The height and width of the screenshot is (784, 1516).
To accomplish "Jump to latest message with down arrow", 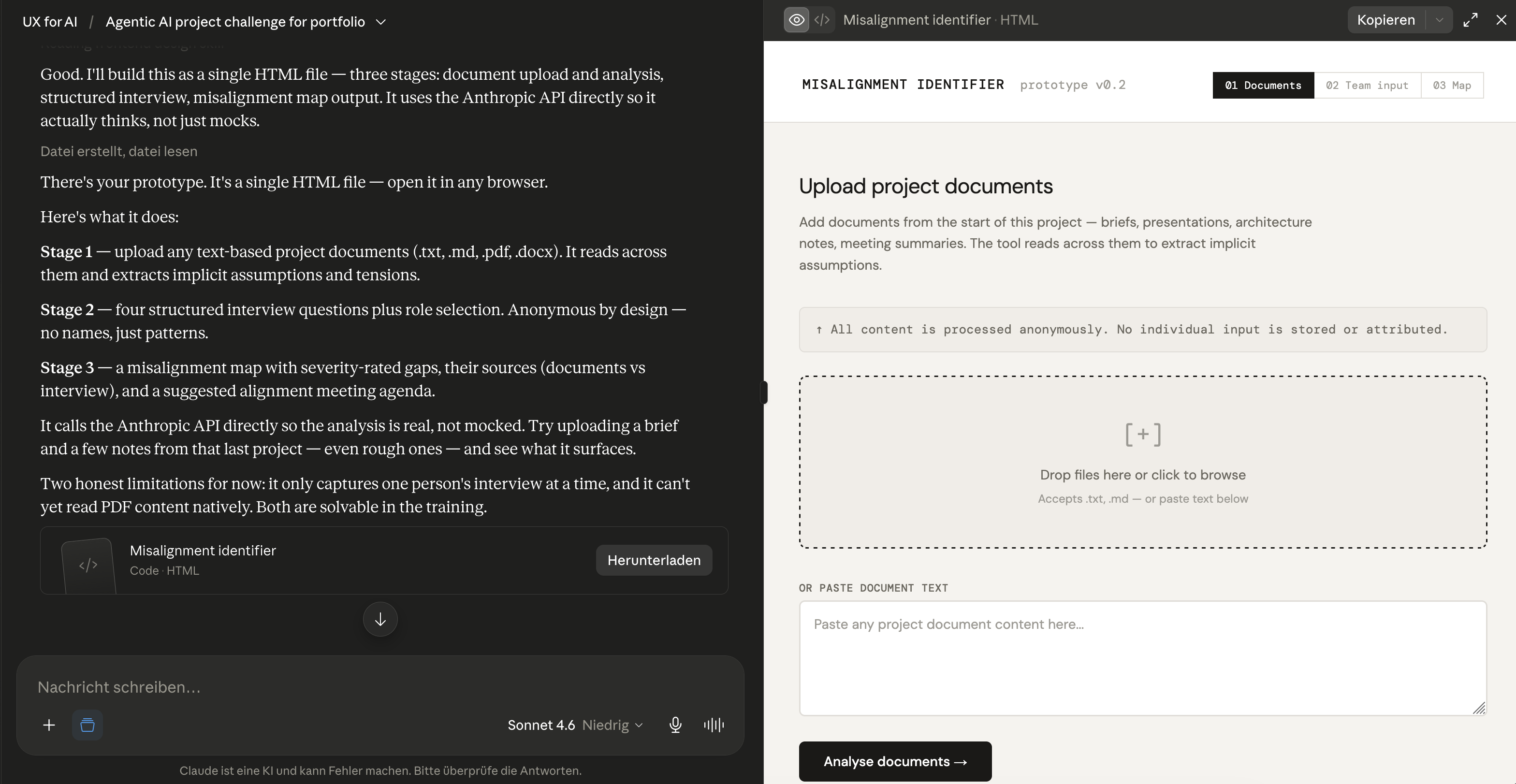I will [380, 619].
